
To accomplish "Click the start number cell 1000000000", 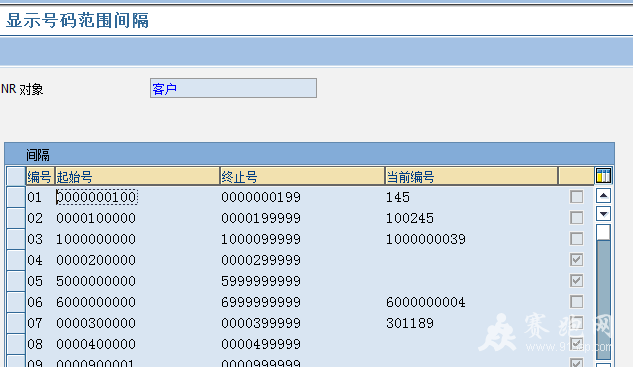I will pos(96,239).
